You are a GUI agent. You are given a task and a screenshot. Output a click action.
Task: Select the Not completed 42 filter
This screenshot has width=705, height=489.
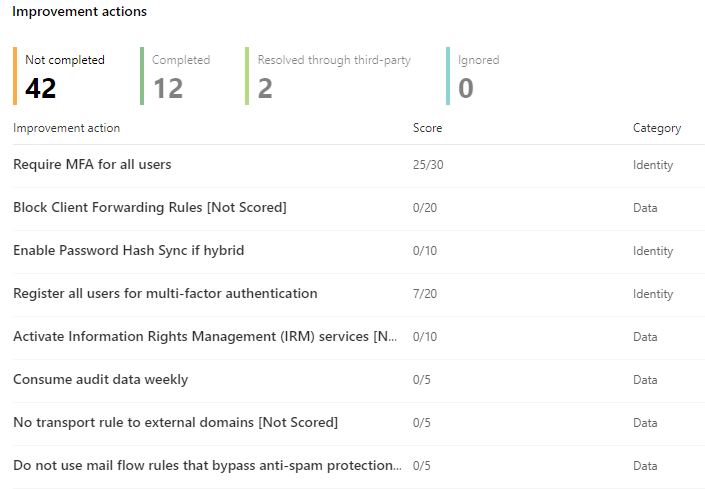tap(64, 76)
